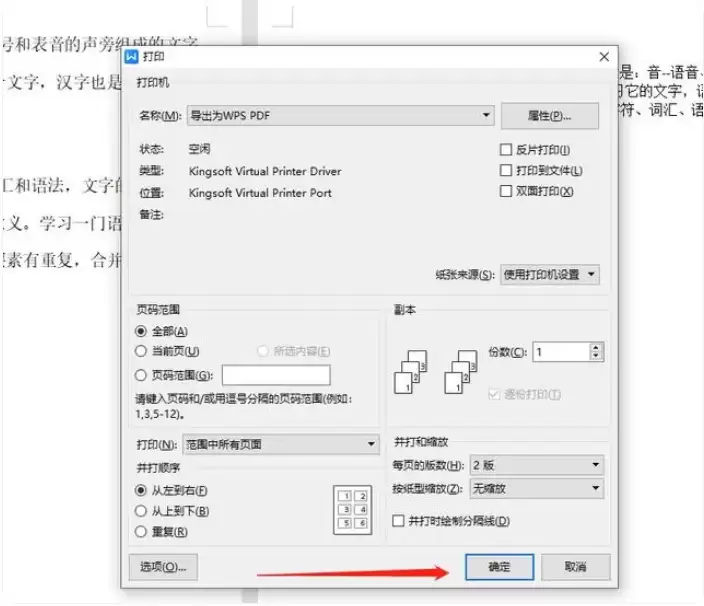Increase copies count with up arrow
The width and height of the screenshot is (704, 606).
pos(596,347)
